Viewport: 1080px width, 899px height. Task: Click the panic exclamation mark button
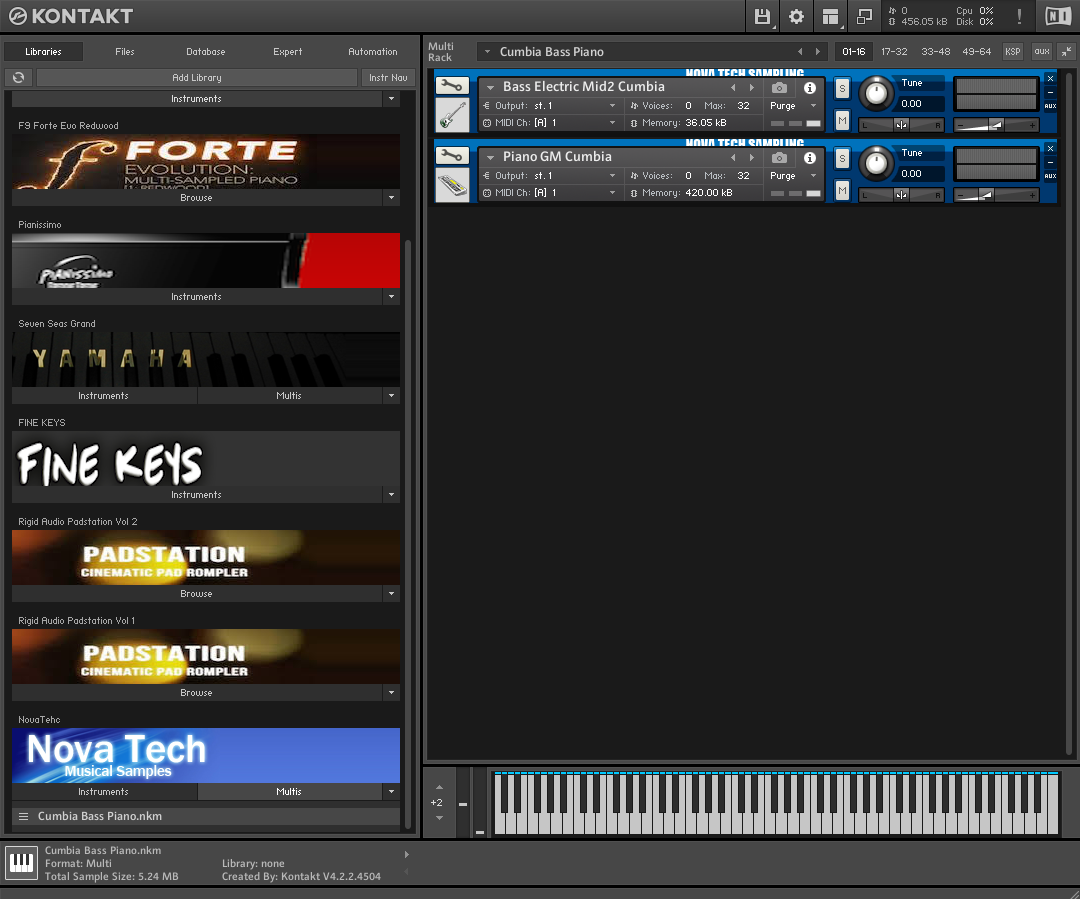[x=1019, y=17]
